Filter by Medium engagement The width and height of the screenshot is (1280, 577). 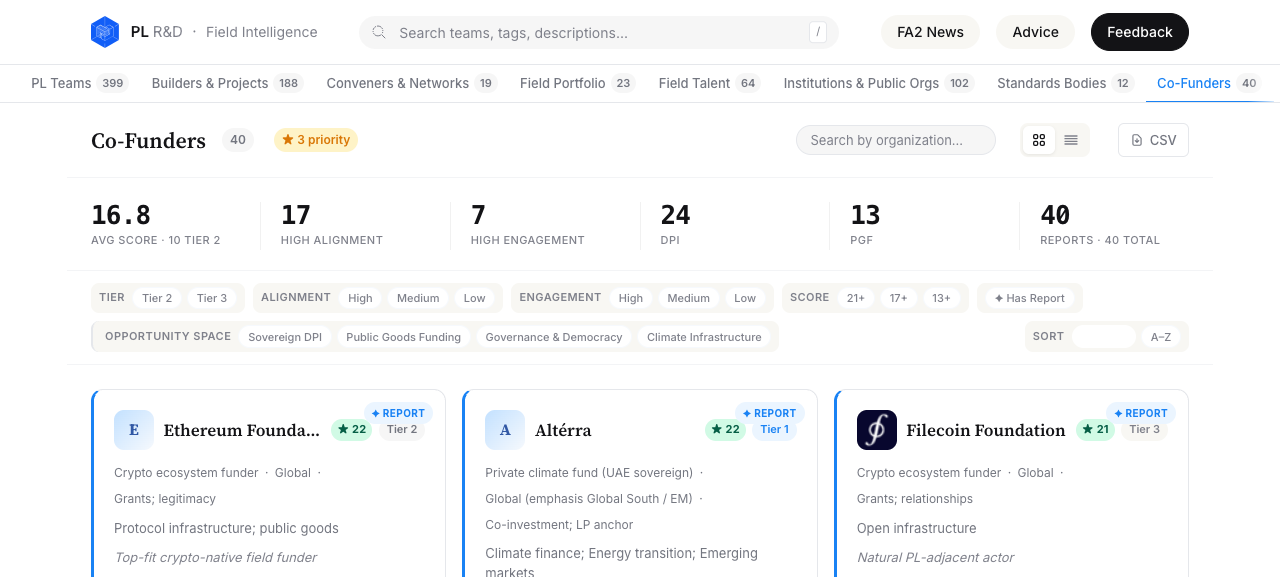pyautogui.click(x=689, y=298)
